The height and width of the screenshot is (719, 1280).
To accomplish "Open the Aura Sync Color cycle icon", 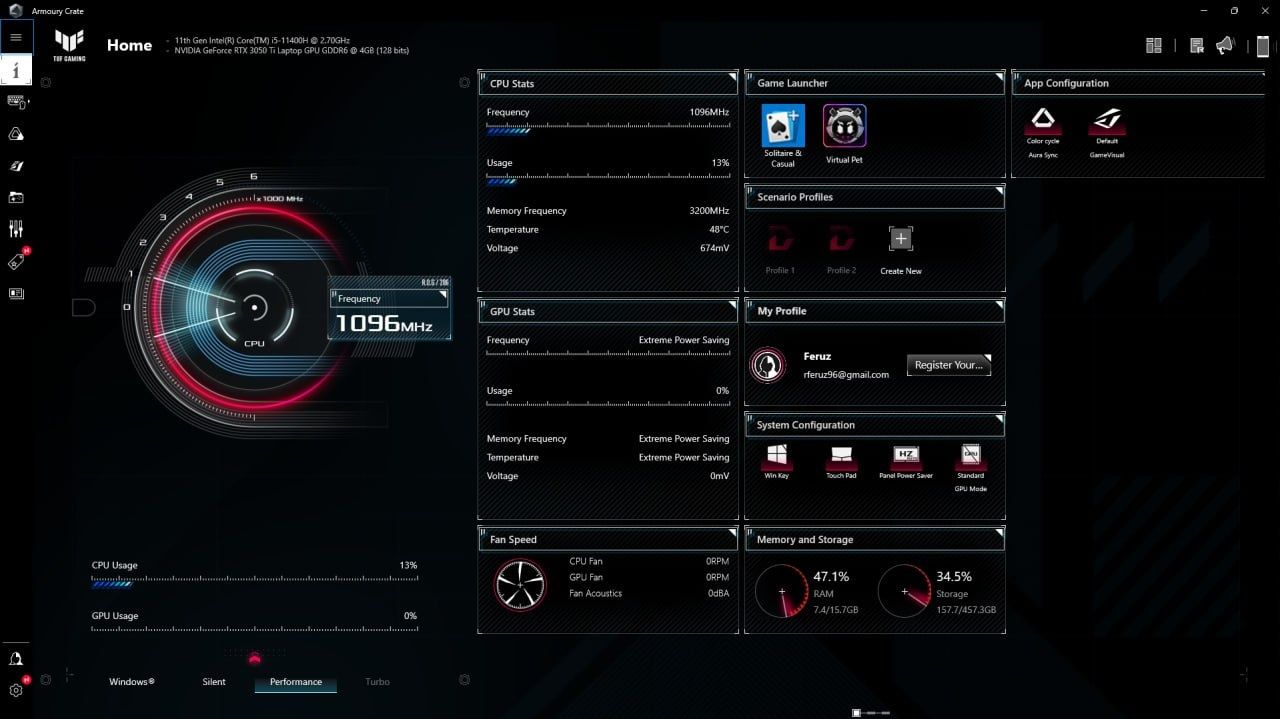I will point(1043,120).
